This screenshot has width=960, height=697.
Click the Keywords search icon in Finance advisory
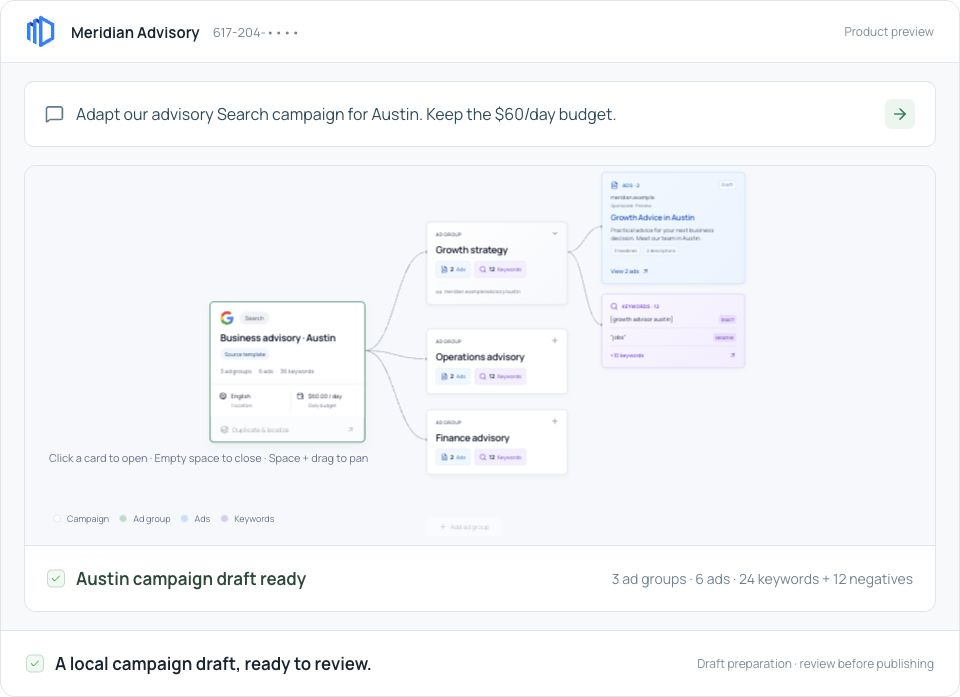click(482, 457)
